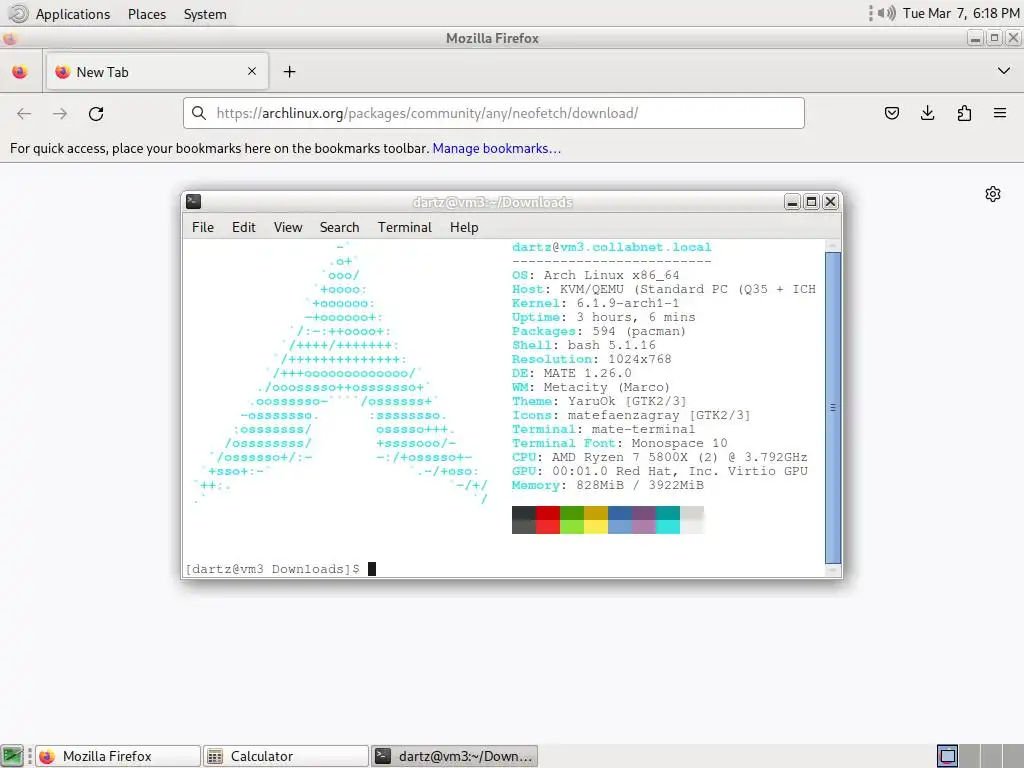This screenshot has height=768, width=1024.
Task: Maximize the terminal window
Action: [811, 202]
